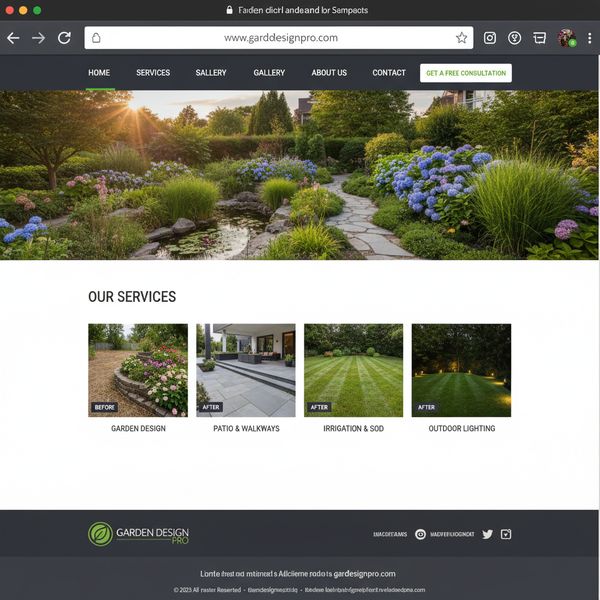Open the Services navigation item

click(x=153, y=73)
